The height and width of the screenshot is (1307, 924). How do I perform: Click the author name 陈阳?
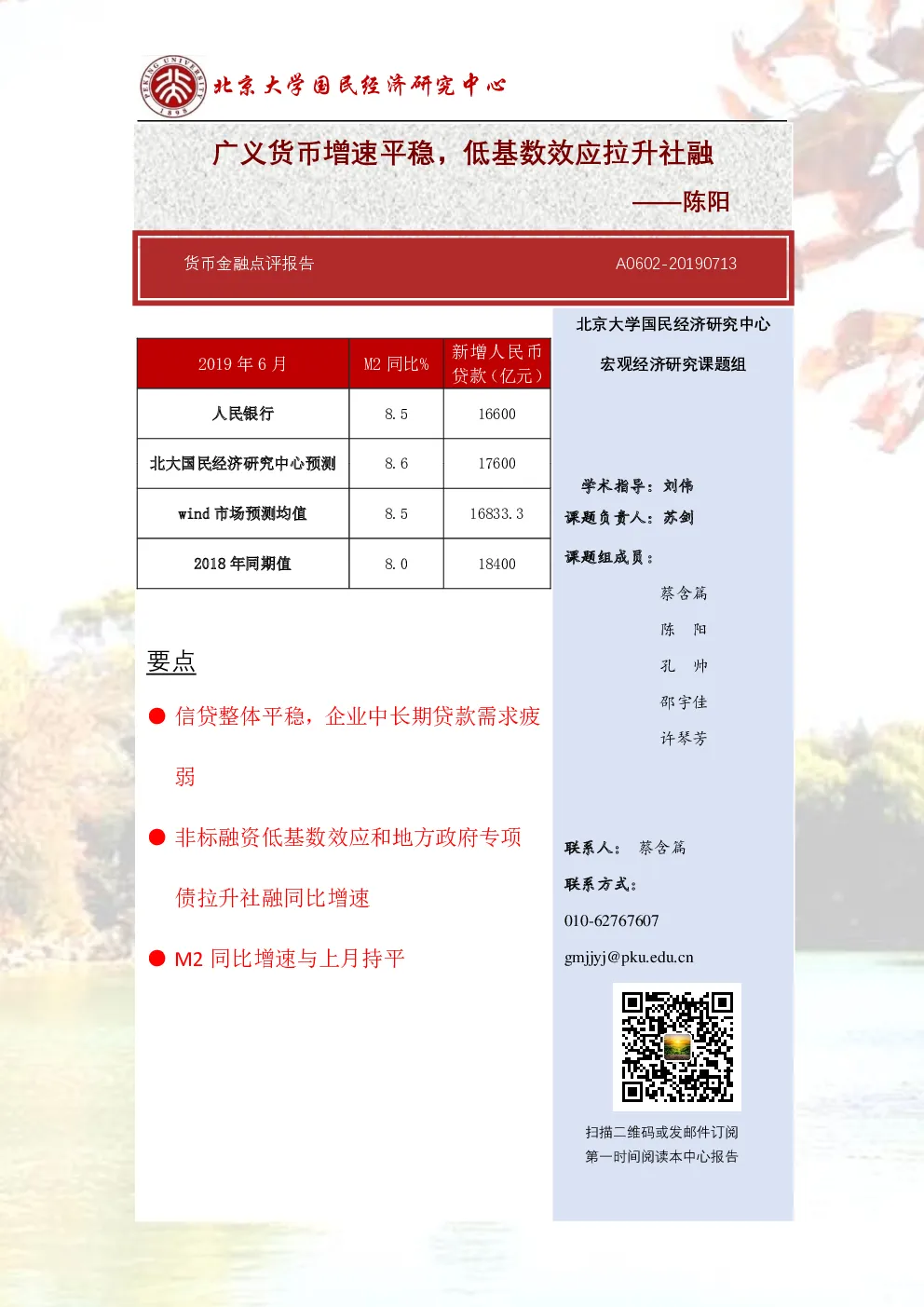click(x=706, y=202)
